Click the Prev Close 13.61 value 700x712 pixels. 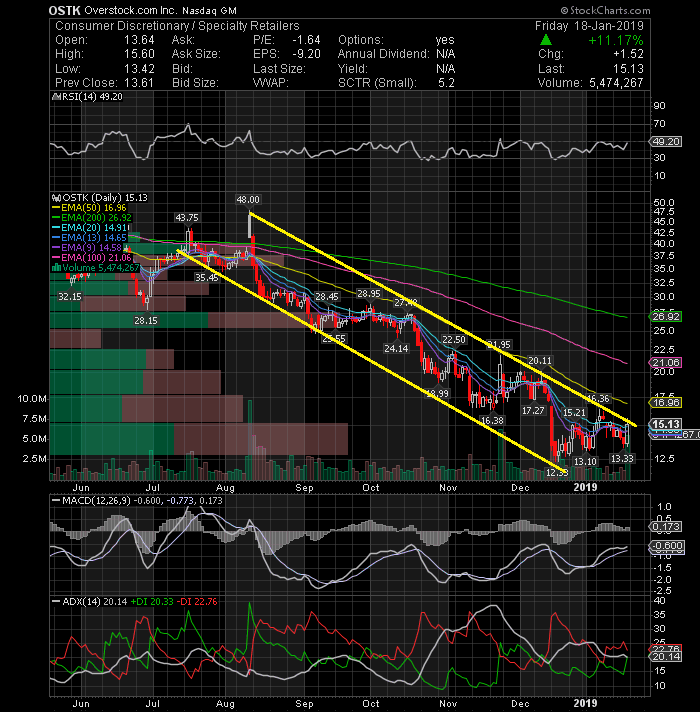coord(138,83)
